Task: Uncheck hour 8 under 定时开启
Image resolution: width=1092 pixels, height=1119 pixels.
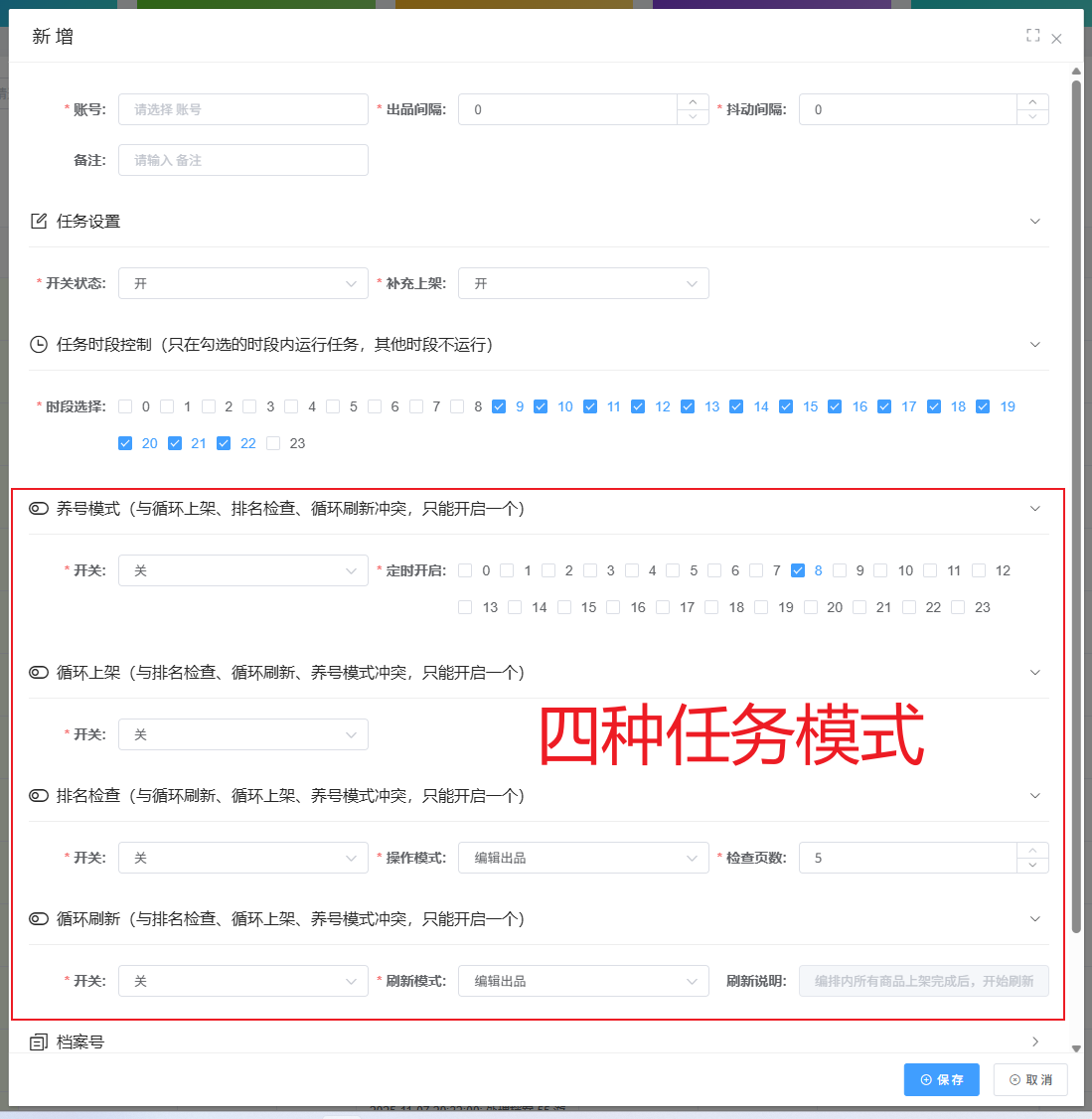Action: [x=798, y=569]
